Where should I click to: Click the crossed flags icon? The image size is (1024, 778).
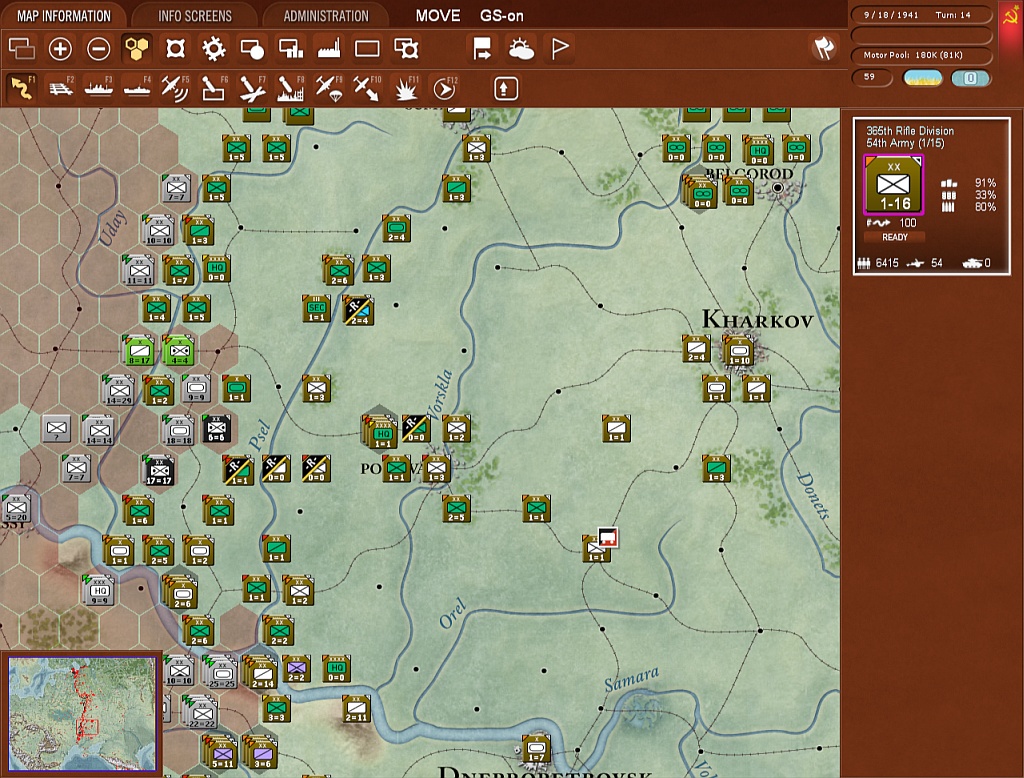pyautogui.click(x=824, y=48)
